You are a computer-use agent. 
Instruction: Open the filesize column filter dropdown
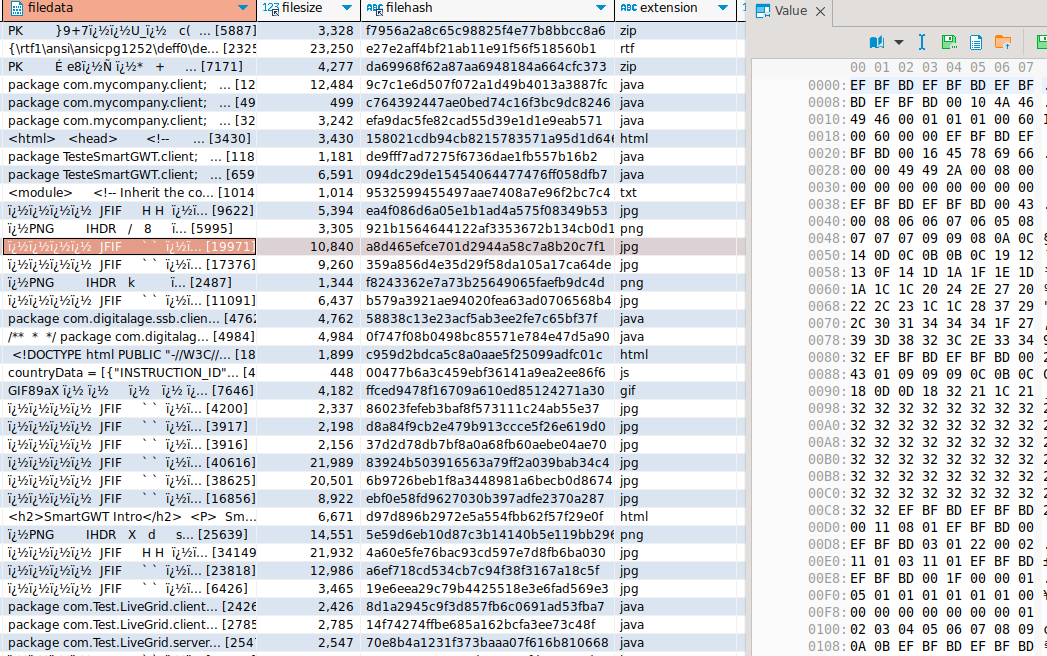click(347, 8)
